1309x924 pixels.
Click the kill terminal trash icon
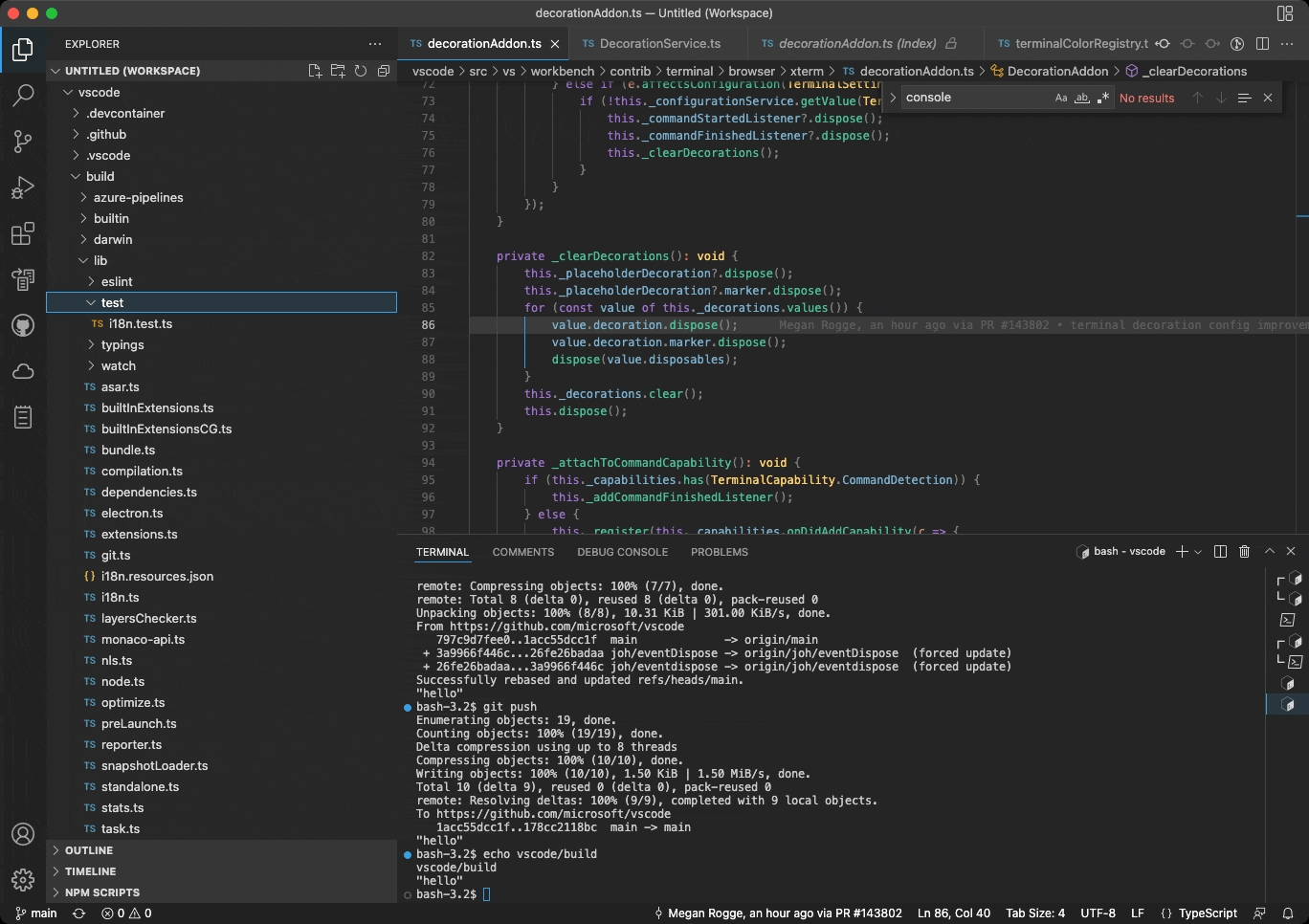tap(1244, 552)
